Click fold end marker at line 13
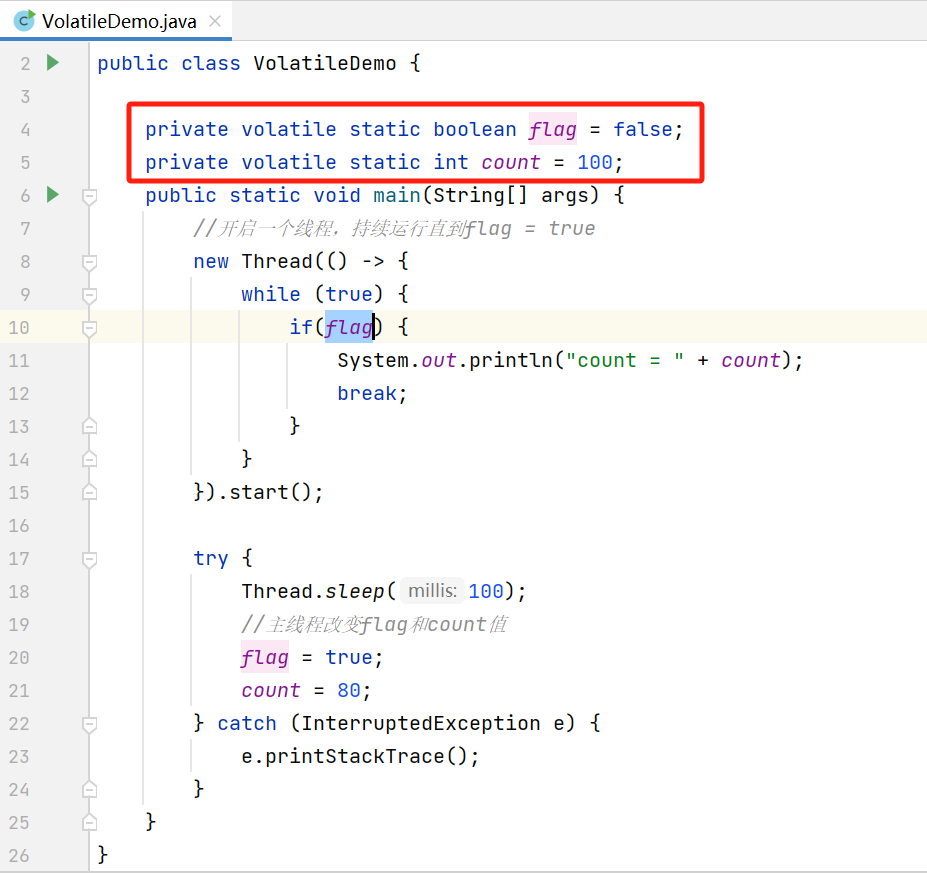927x873 pixels. [89, 426]
